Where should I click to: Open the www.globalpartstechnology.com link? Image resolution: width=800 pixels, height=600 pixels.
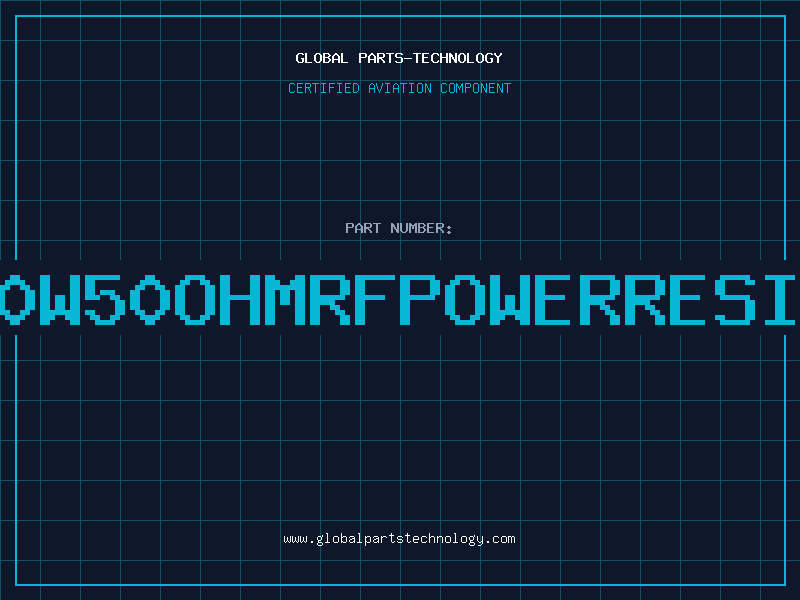[x=399, y=539]
